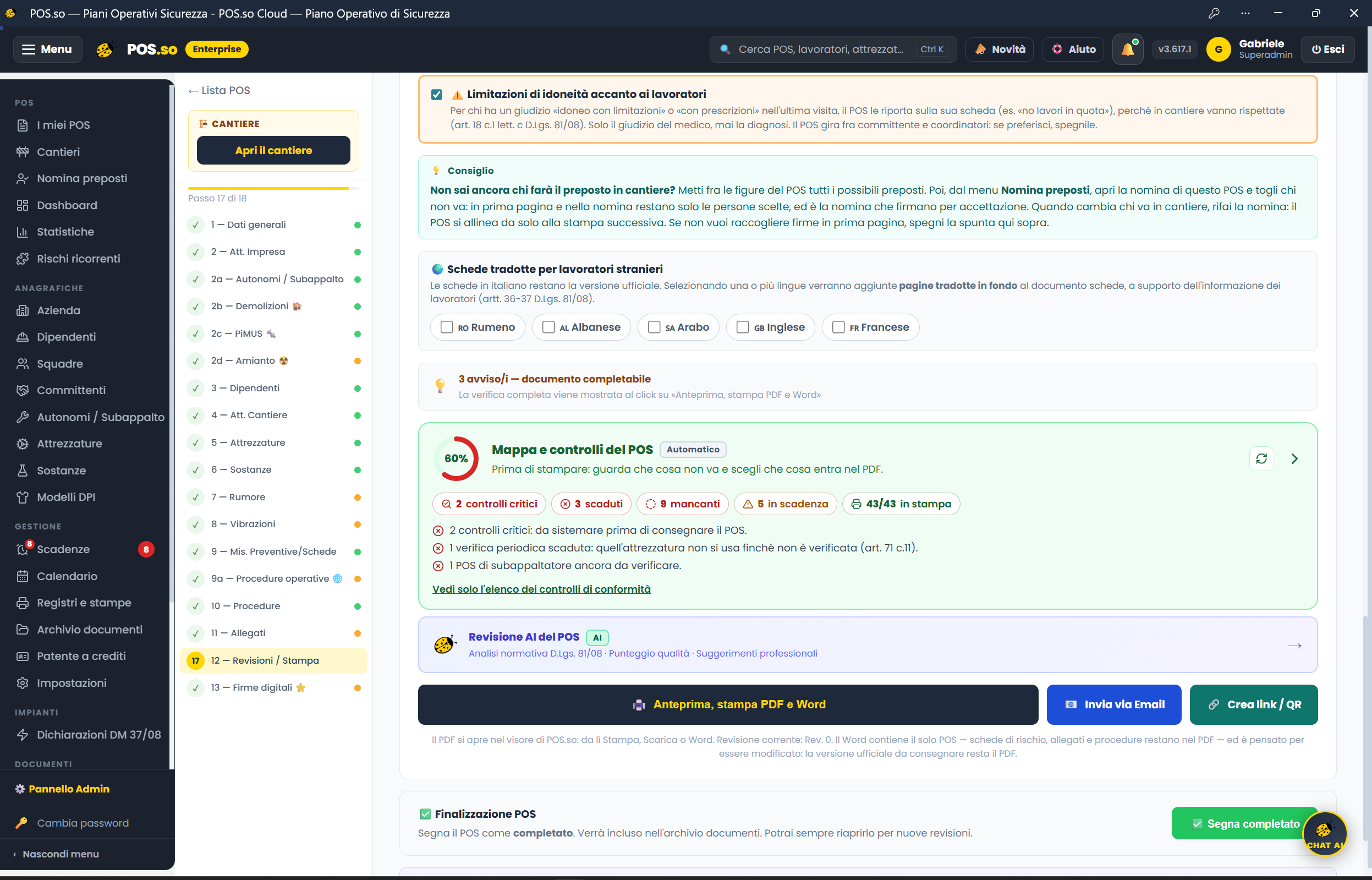Filter by 3 scaduti chip

click(591, 504)
